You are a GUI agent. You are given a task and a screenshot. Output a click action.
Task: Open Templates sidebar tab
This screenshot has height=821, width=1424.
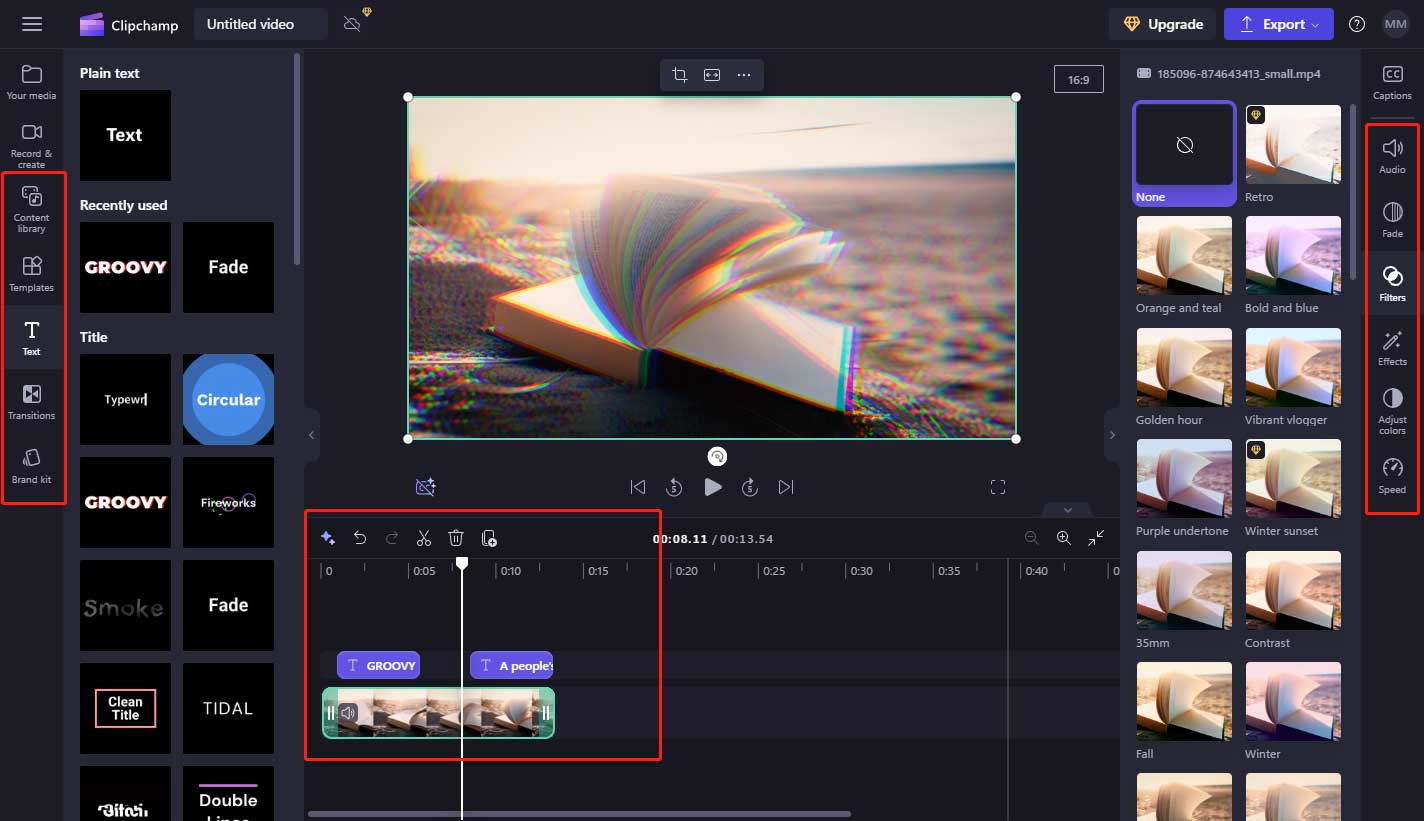pyautogui.click(x=31, y=274)
